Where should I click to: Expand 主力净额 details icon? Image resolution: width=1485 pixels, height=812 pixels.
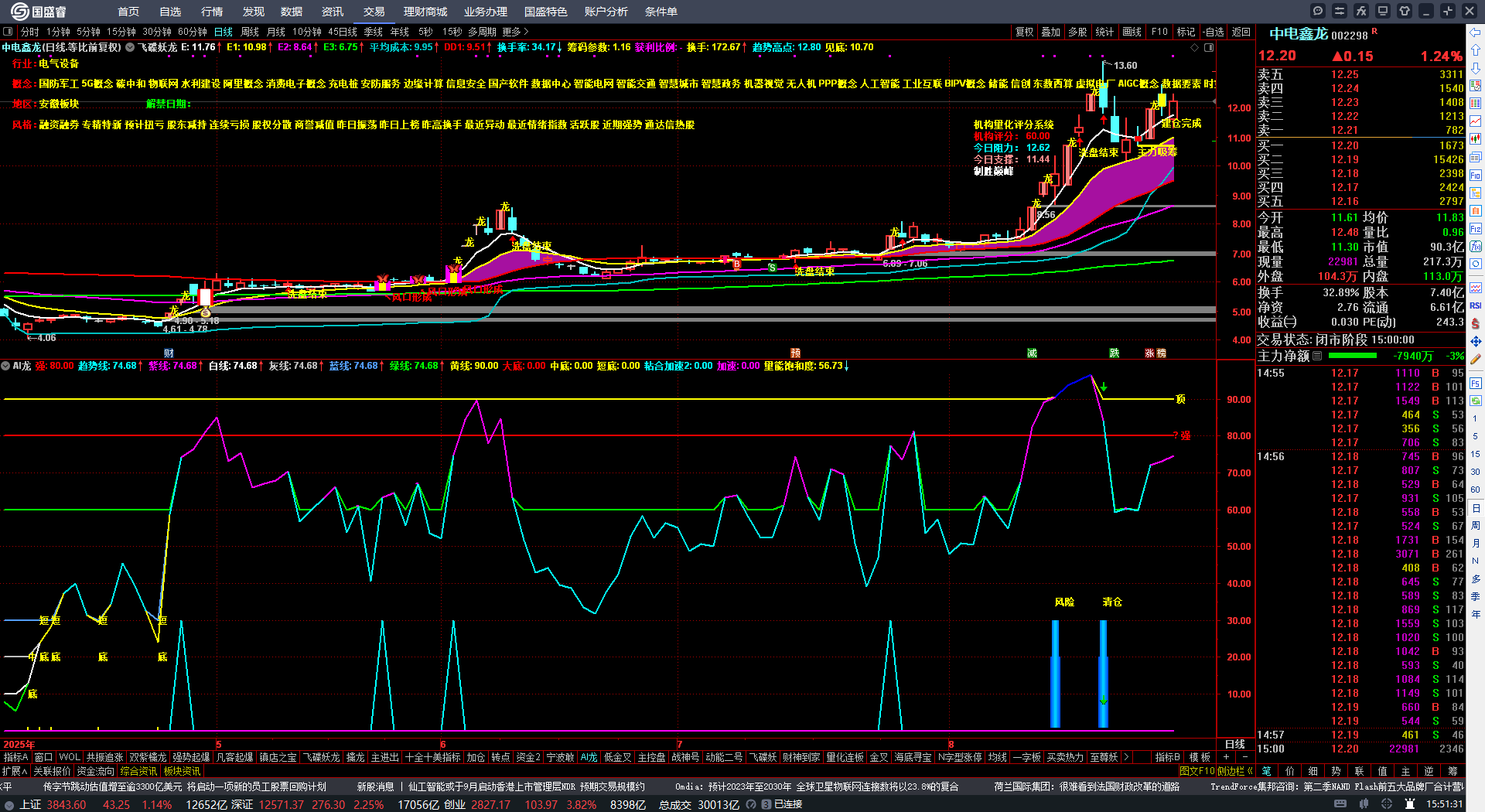pos(1317,356)
